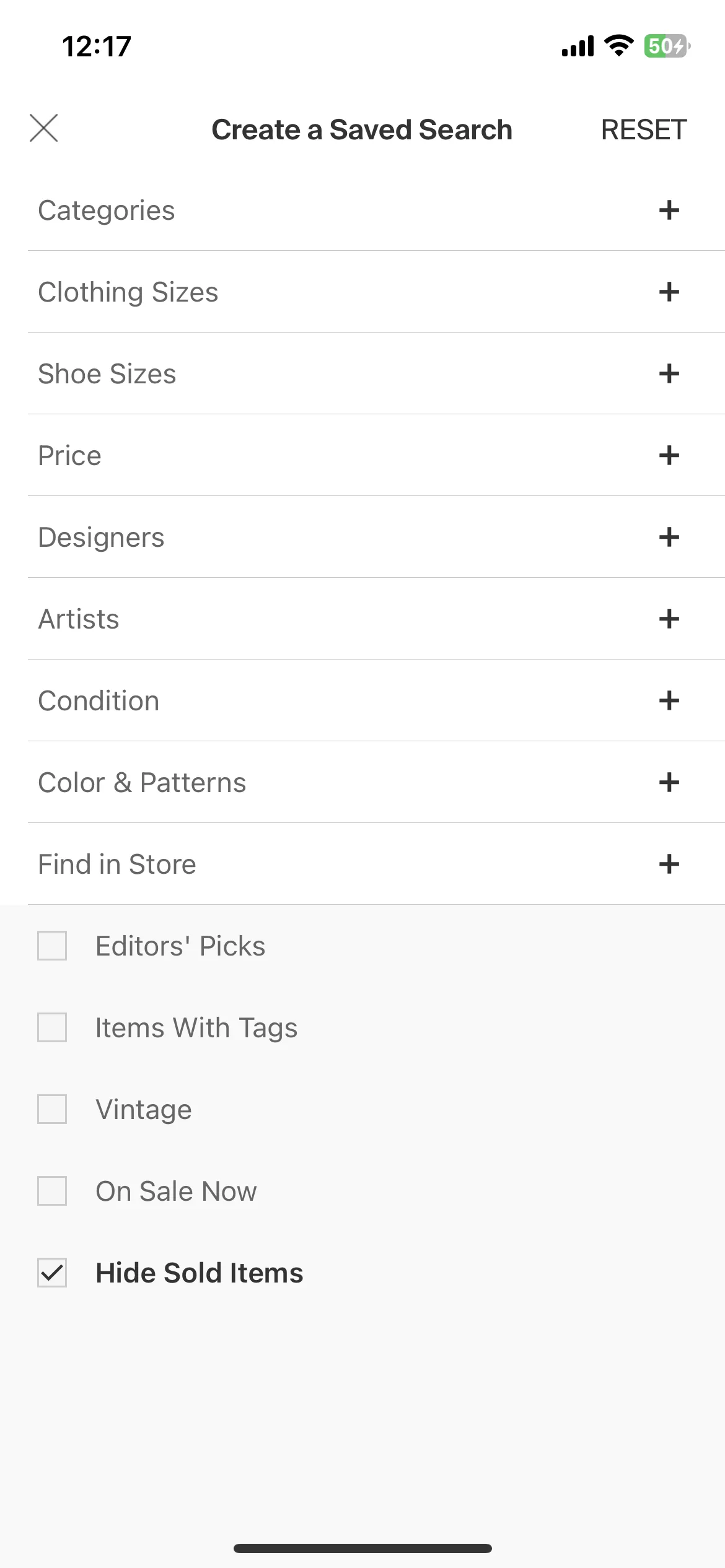
Task: Uncheck the Hide Sold Items checkbox
Action: coord(52,1273)
